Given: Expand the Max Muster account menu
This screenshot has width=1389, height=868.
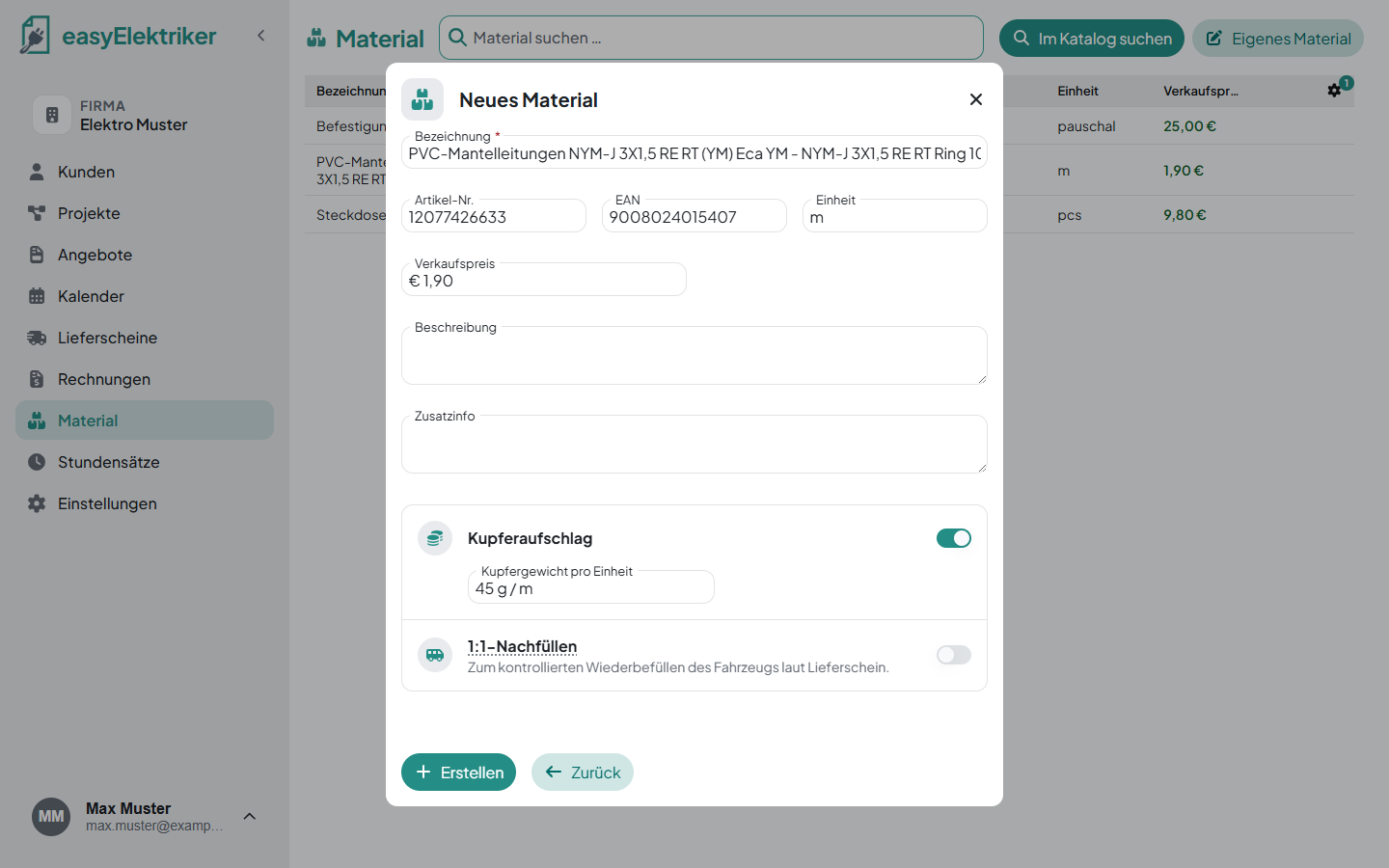Looking at the screenshot, I should (250, 817).
